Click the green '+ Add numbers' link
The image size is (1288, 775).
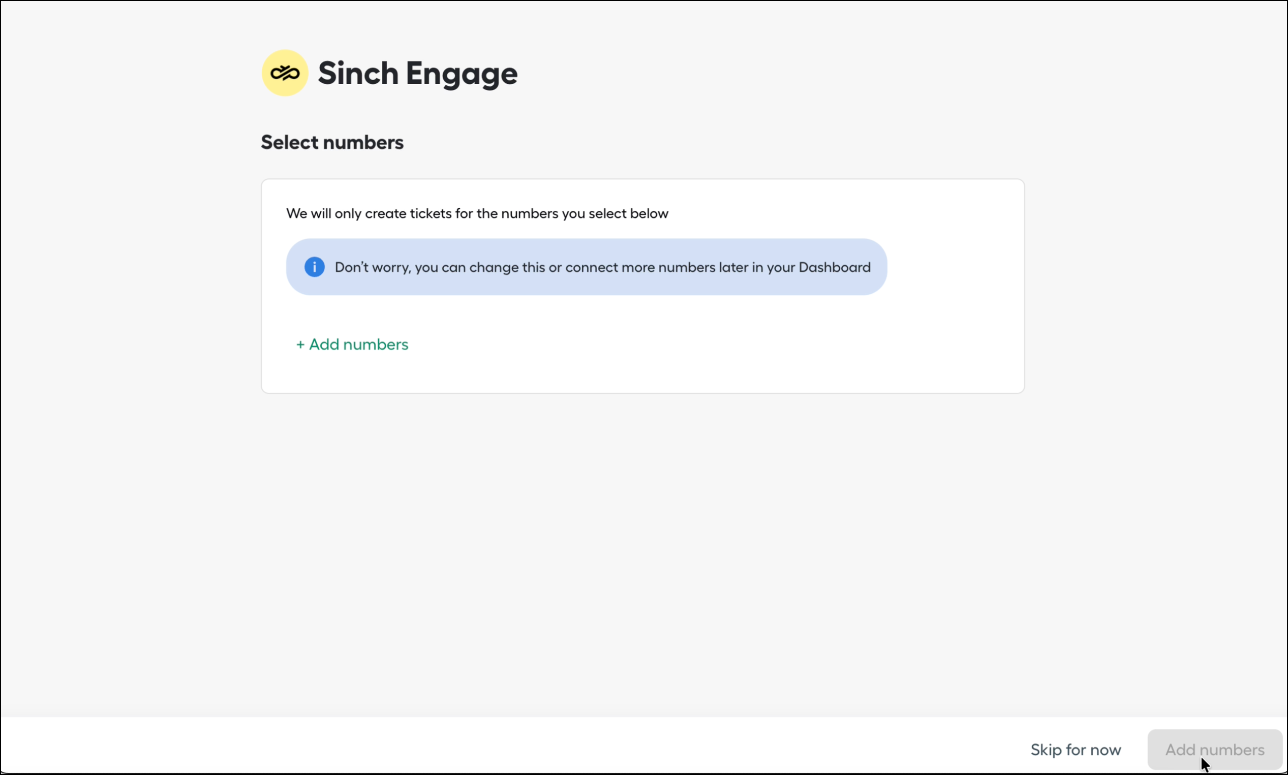click(352, 344)
